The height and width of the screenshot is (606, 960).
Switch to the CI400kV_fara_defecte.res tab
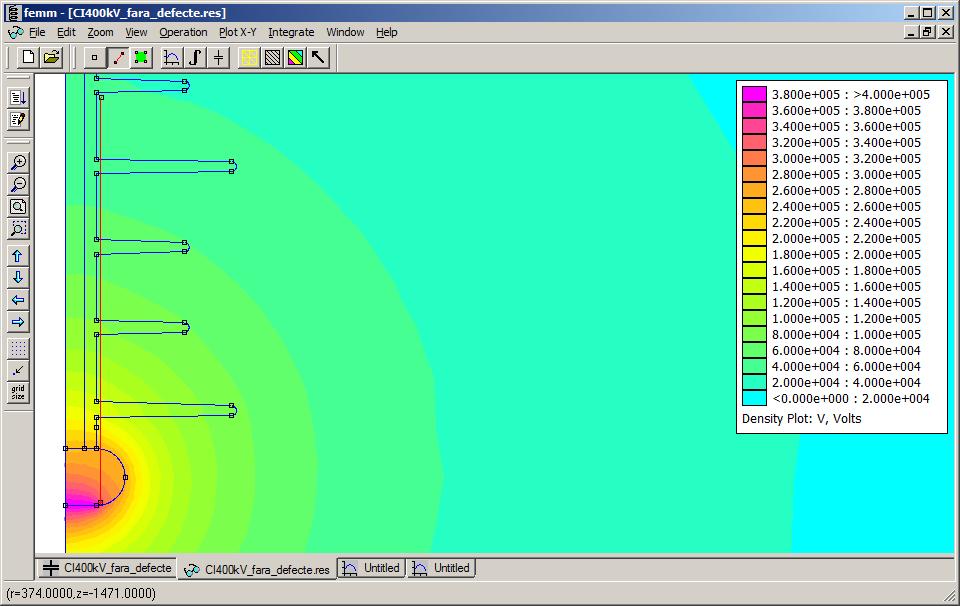click(x=257, y=569)
